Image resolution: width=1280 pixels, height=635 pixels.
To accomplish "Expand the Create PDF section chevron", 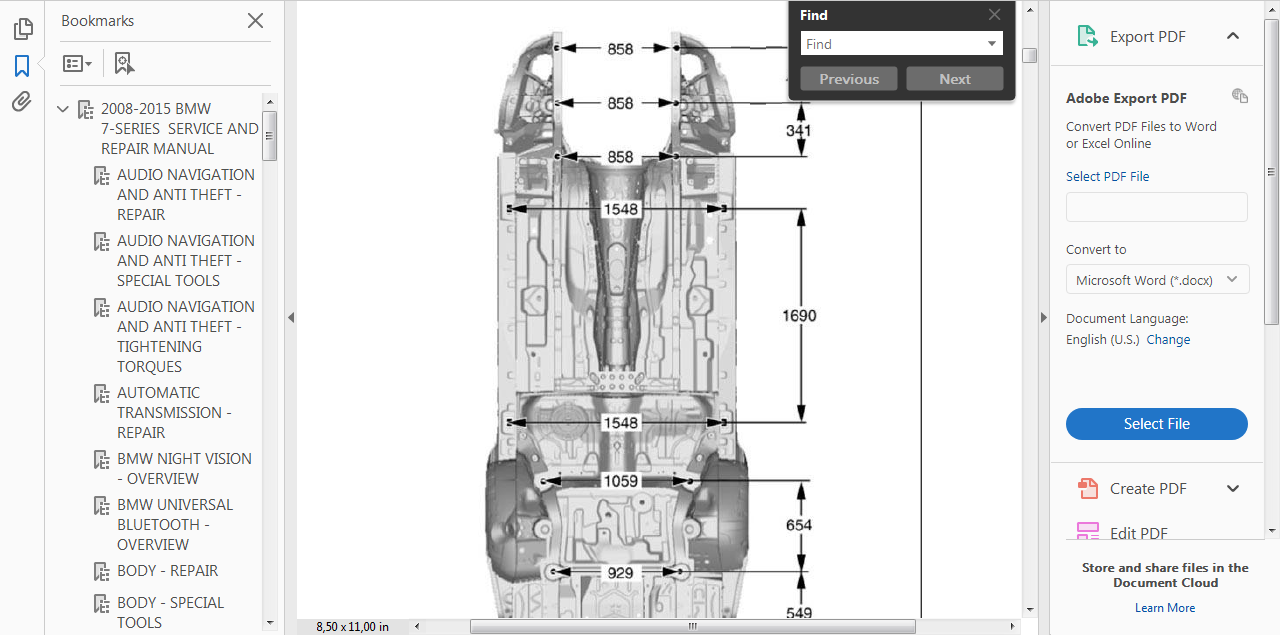I will [x=1233, y=489].
